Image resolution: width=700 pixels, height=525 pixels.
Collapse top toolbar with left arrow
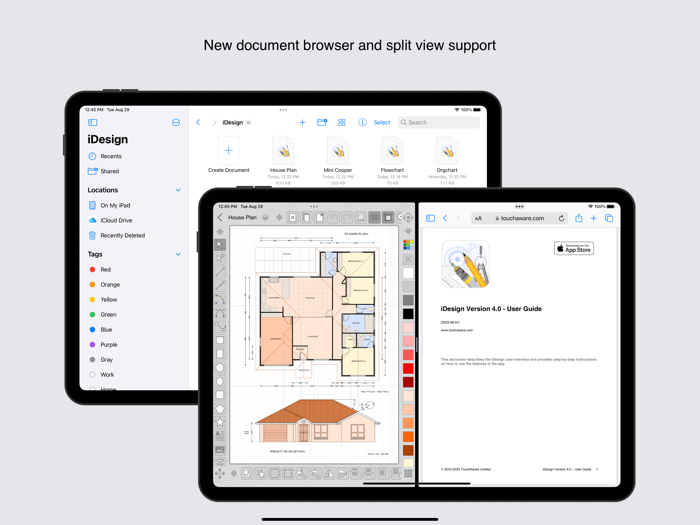click(279, 217)
